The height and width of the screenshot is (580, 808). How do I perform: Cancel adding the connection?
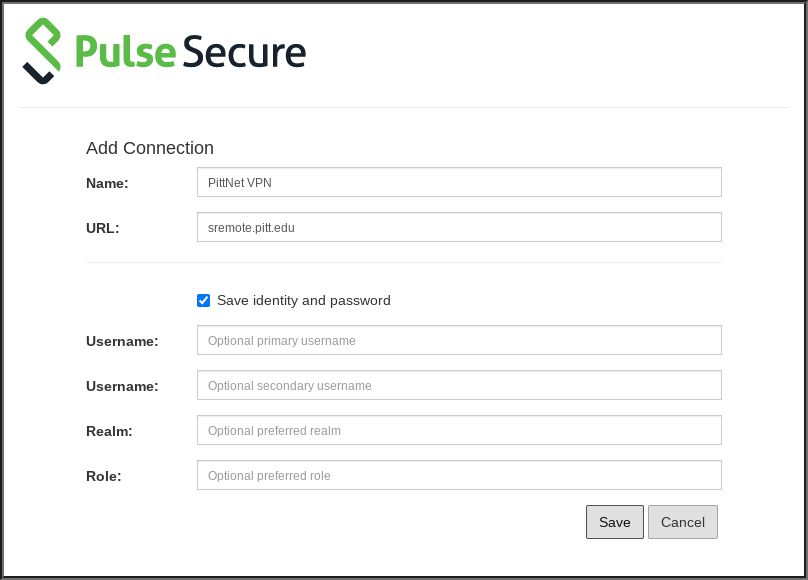point(683,522)
